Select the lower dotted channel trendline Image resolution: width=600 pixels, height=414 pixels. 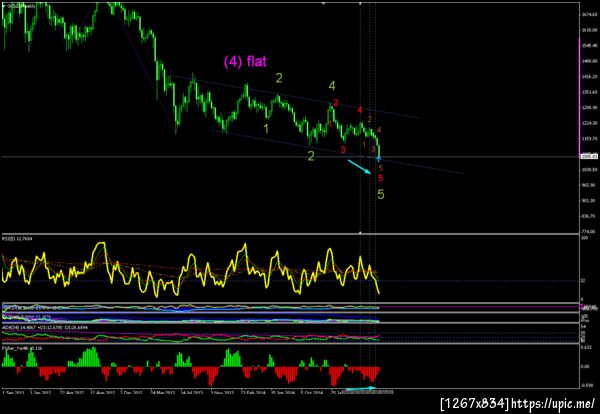(x=338, y=152)
